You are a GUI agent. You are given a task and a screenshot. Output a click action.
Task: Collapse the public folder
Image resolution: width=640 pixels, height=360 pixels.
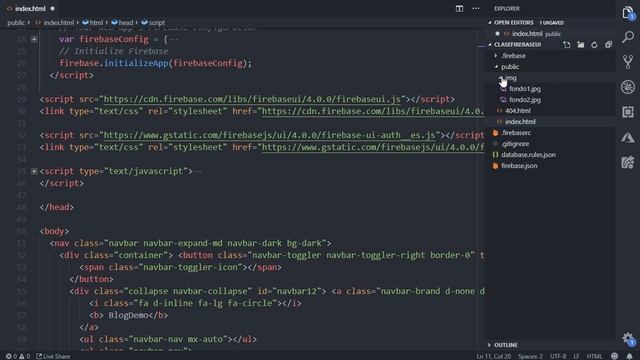click(x=510, y=67)
